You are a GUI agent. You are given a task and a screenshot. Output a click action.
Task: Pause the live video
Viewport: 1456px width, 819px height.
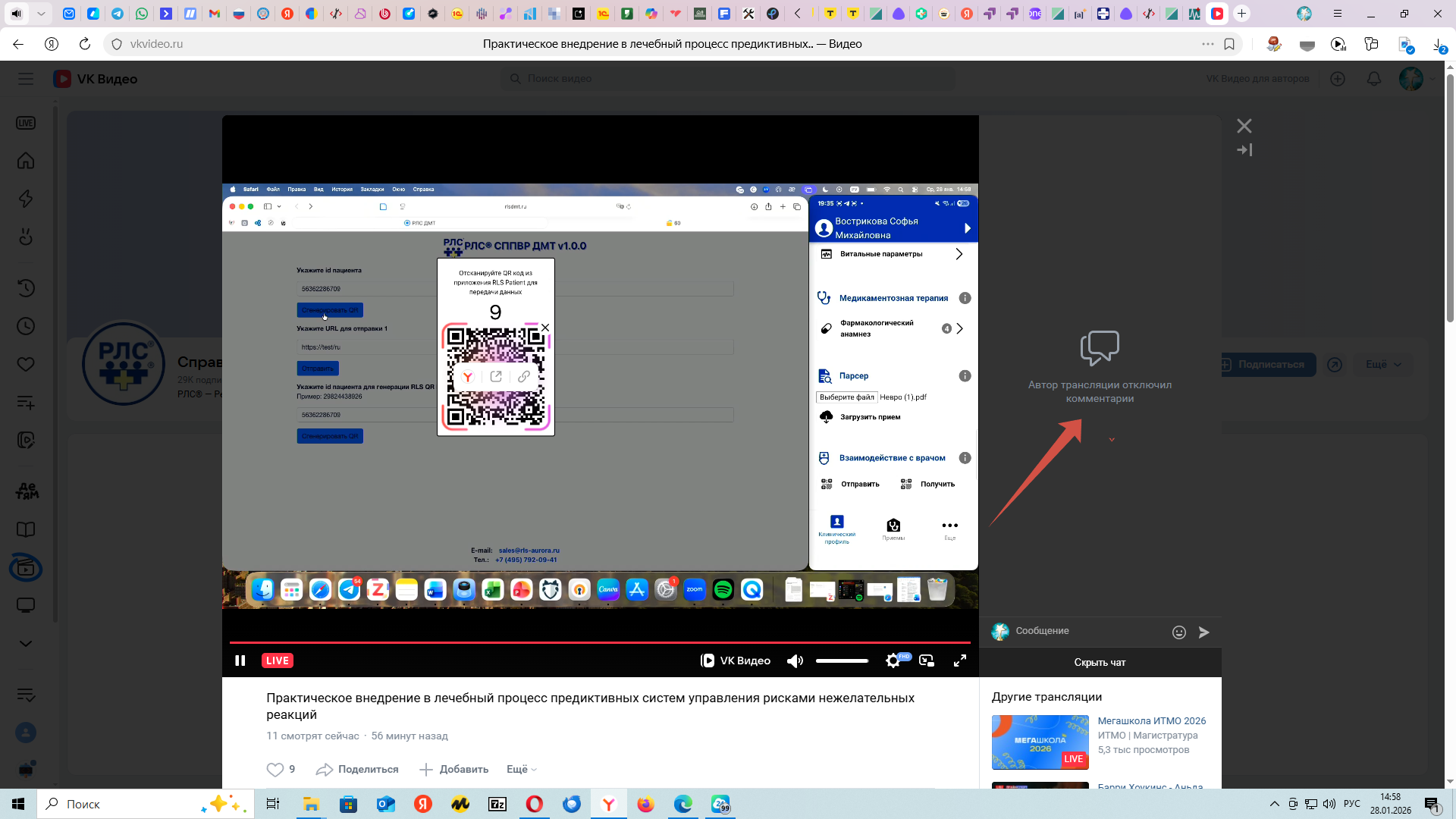[240, 661]
